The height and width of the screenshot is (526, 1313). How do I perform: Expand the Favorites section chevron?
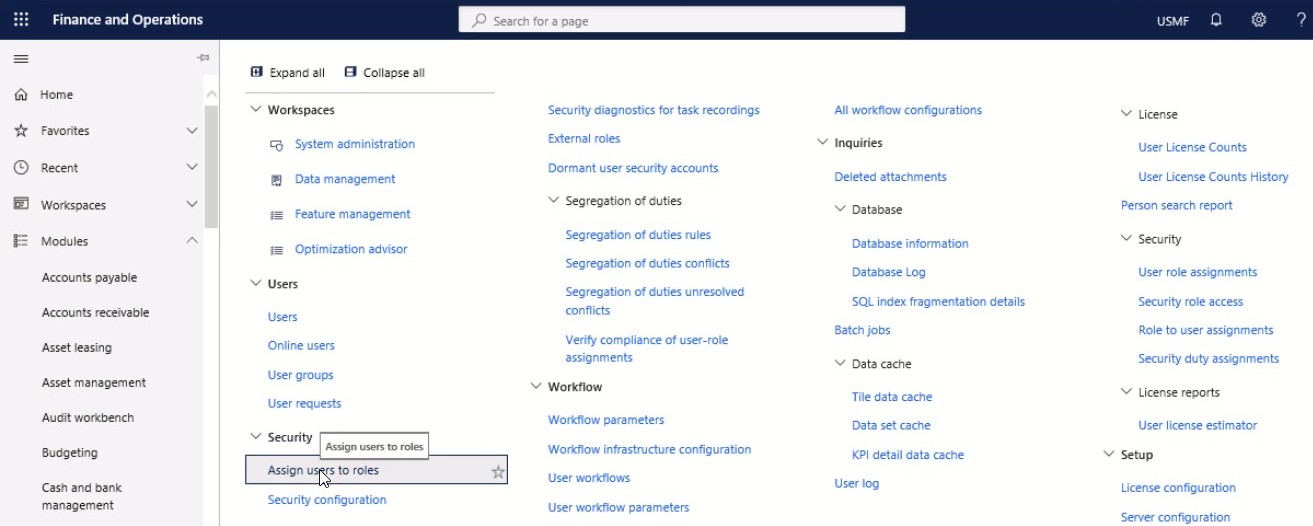pyautogui.click(x=192, y=131)
